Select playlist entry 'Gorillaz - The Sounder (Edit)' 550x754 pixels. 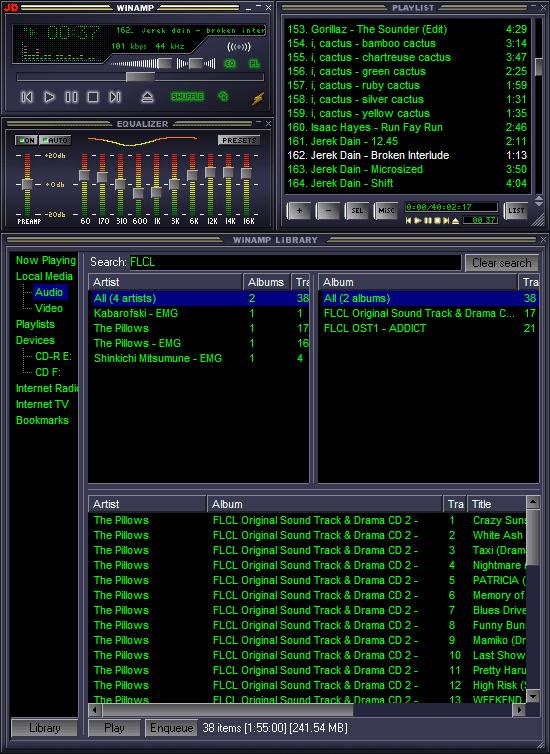(x=407, y=29)
